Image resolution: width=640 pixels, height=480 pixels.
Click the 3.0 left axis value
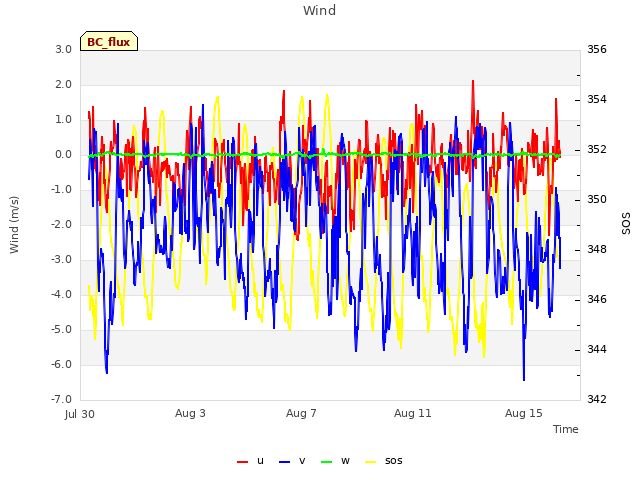tap(64, 49)
